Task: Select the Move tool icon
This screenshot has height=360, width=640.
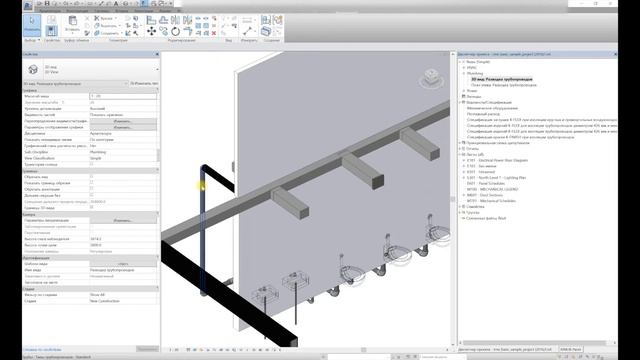Action: [151, 31]
